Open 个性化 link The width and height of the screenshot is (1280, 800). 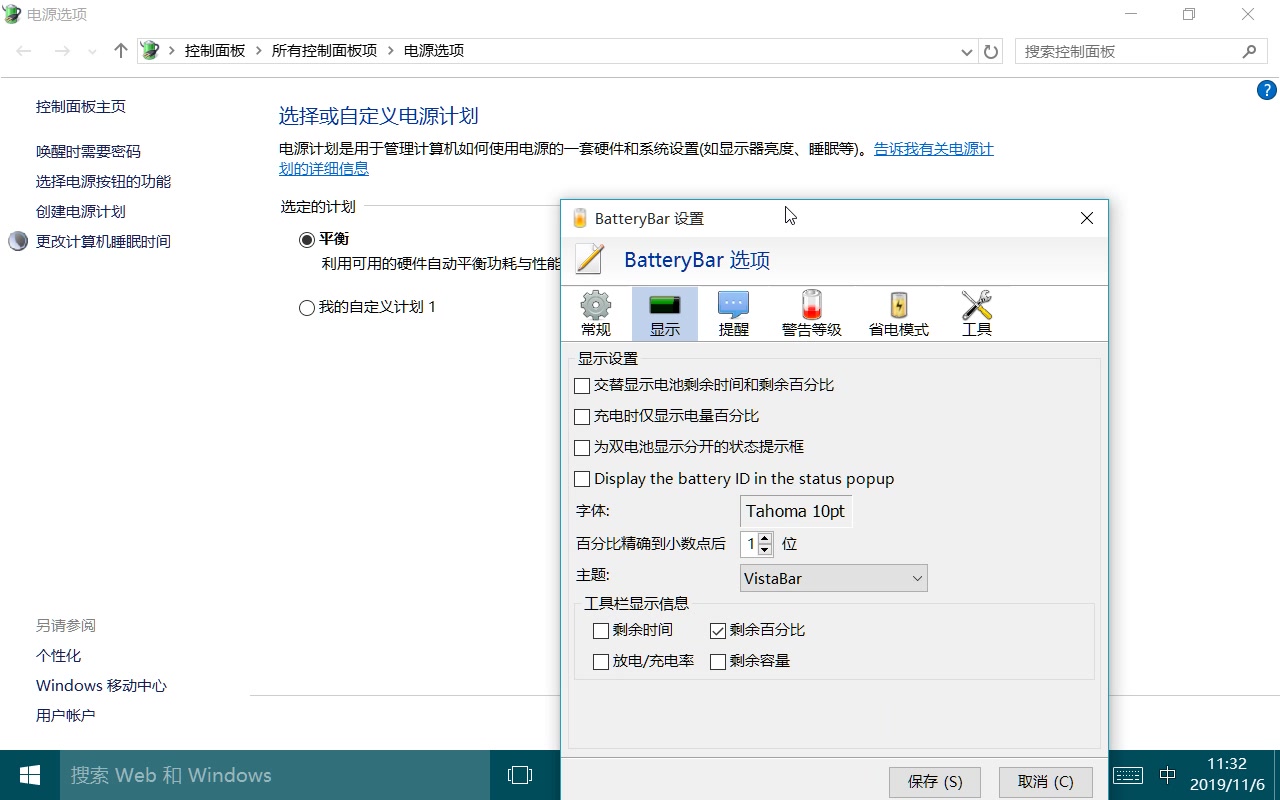pos(58,656)
